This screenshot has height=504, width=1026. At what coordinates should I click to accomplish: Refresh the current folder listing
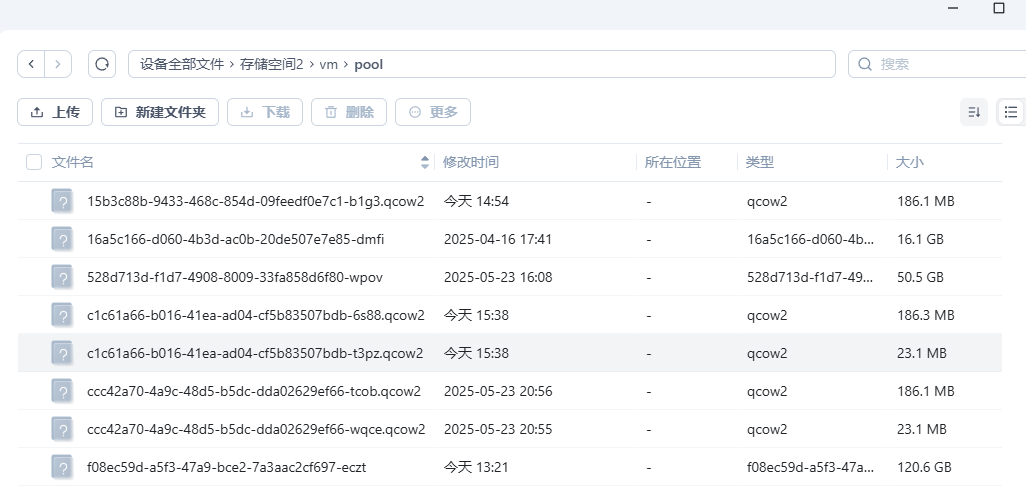(x=102, y=64)
